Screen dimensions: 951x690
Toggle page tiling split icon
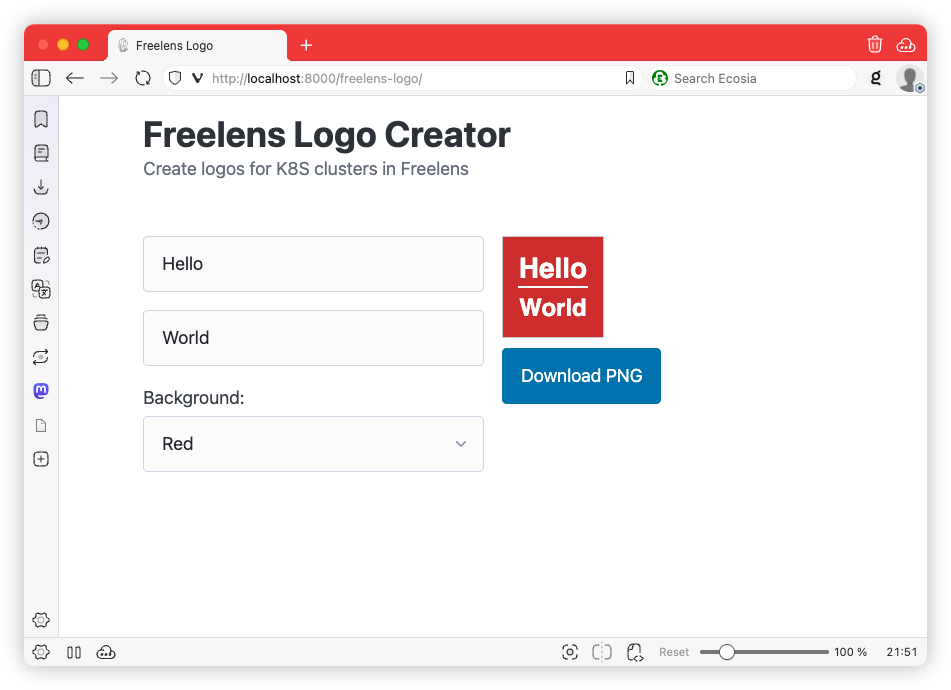(x=602, y=652)
